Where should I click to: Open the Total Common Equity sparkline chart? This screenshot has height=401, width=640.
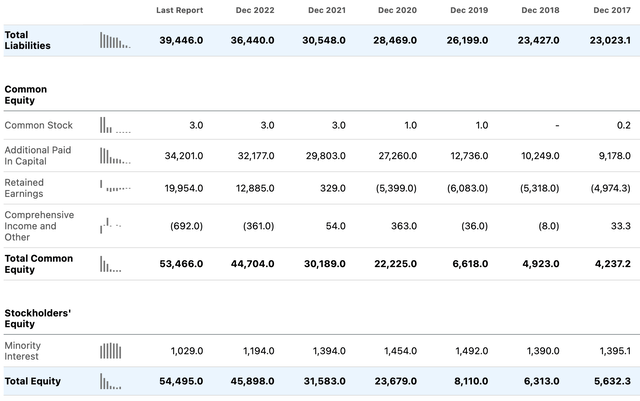[111, 264]
